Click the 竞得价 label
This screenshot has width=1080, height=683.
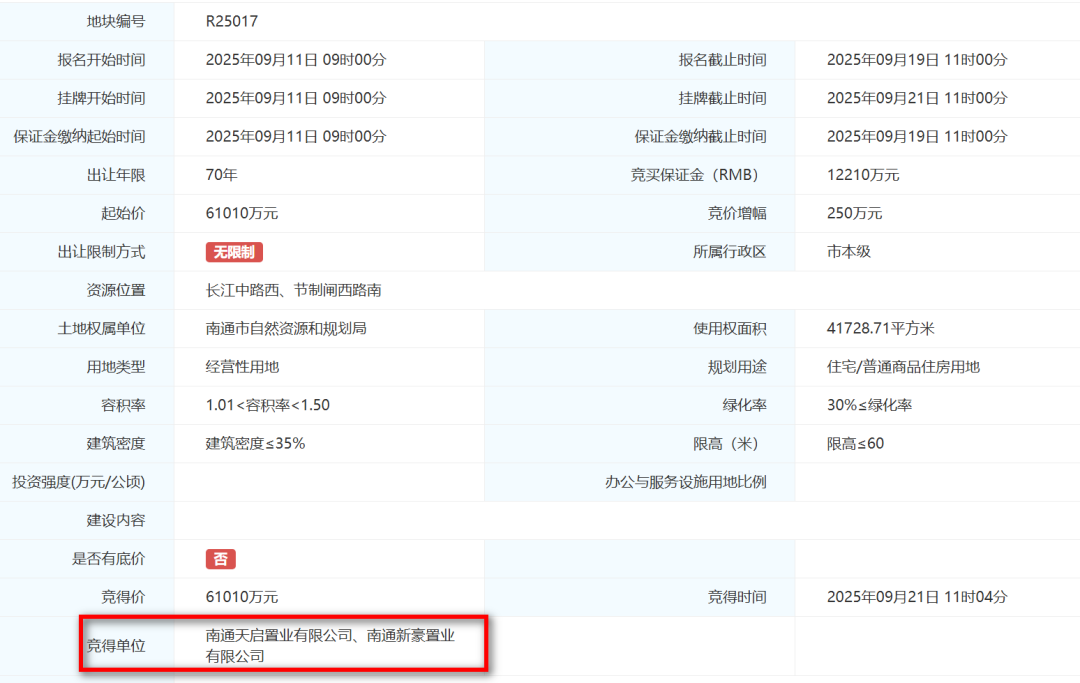[123, 597]
